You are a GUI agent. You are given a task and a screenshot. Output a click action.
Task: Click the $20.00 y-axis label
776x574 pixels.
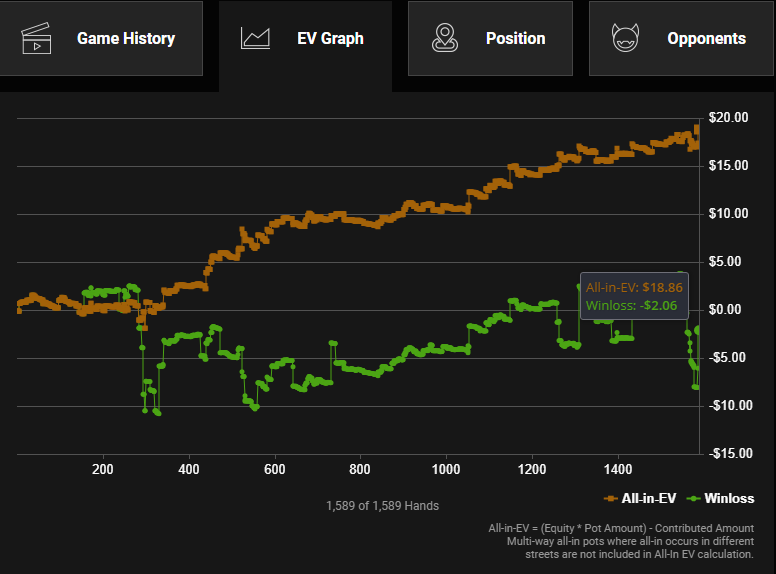[x=728, y=117]
